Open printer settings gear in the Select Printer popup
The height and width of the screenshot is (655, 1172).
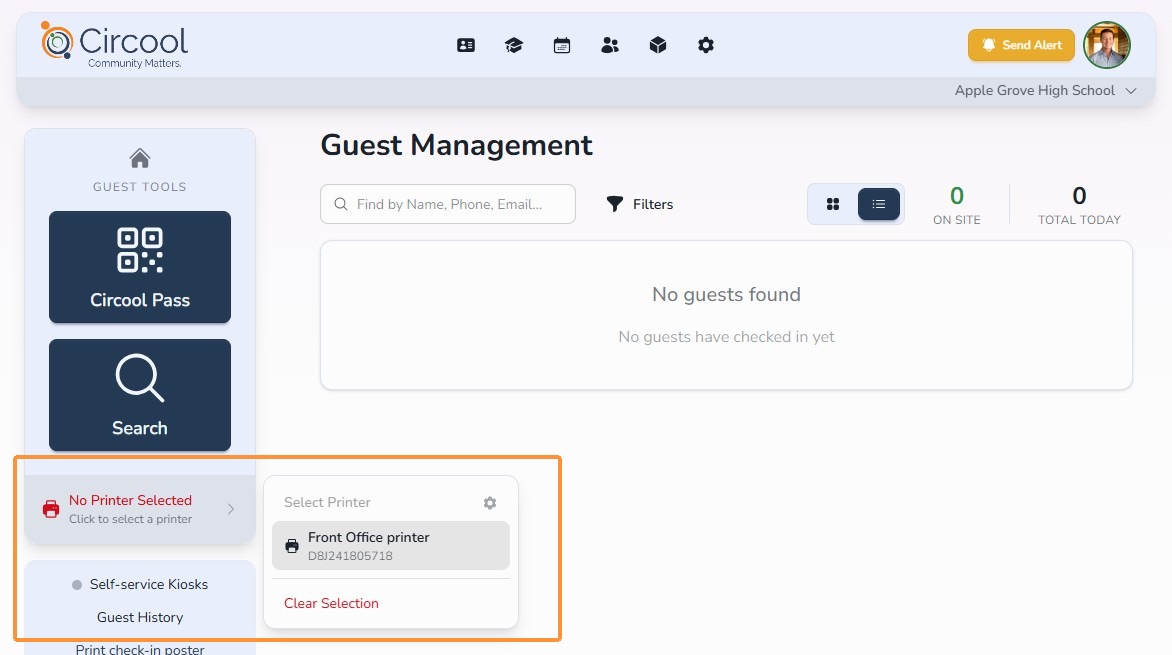(490, 502)
